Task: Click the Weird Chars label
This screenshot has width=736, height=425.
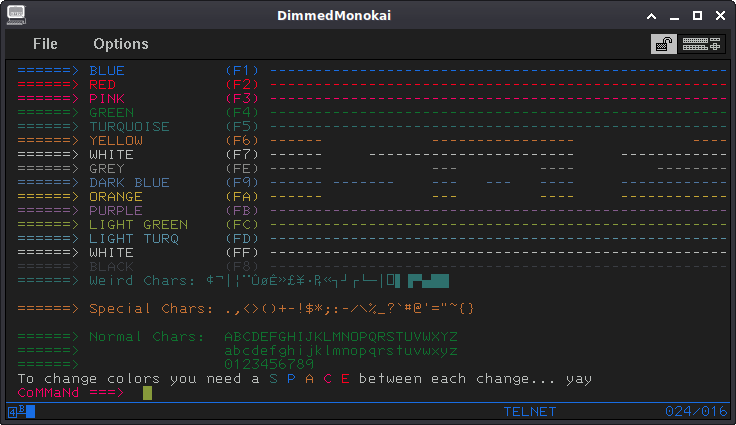Action: tap(142, 281)
